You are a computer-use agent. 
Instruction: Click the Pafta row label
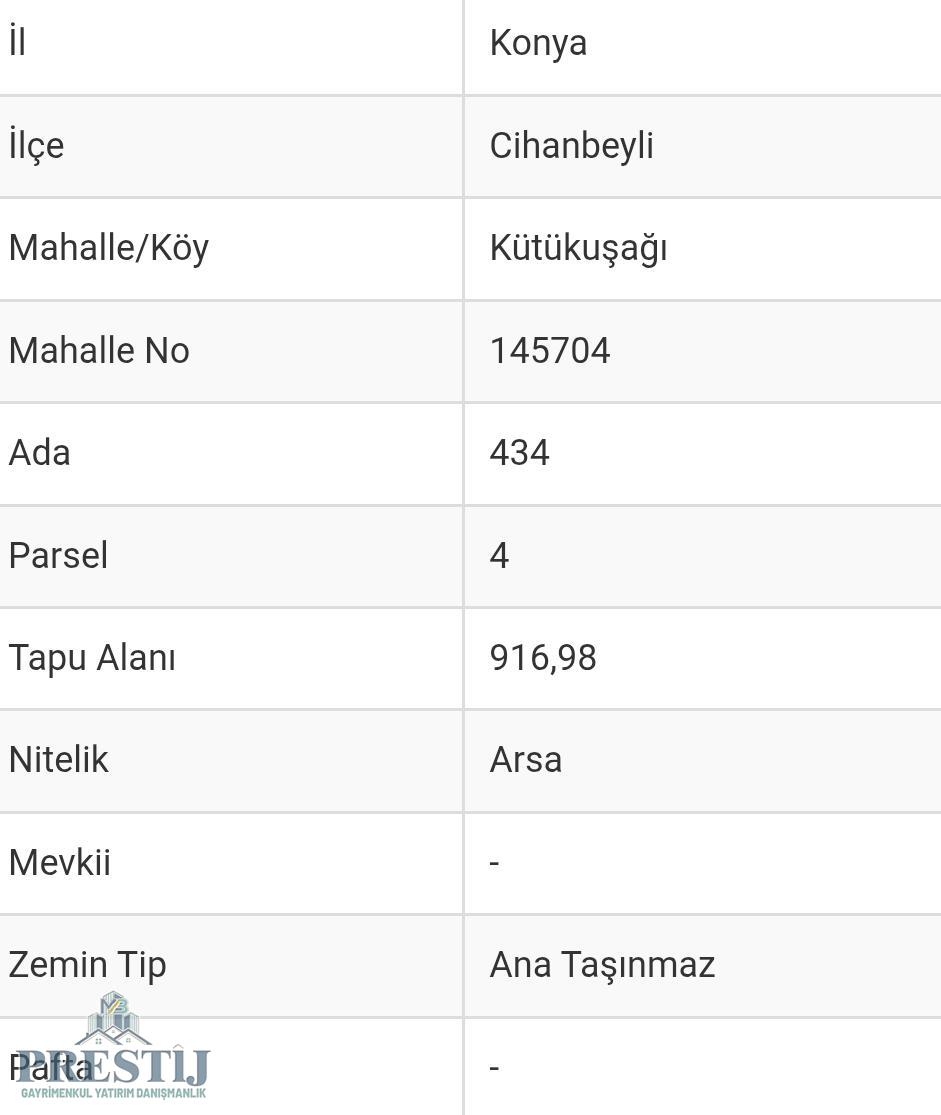[x=50, y=1067]
